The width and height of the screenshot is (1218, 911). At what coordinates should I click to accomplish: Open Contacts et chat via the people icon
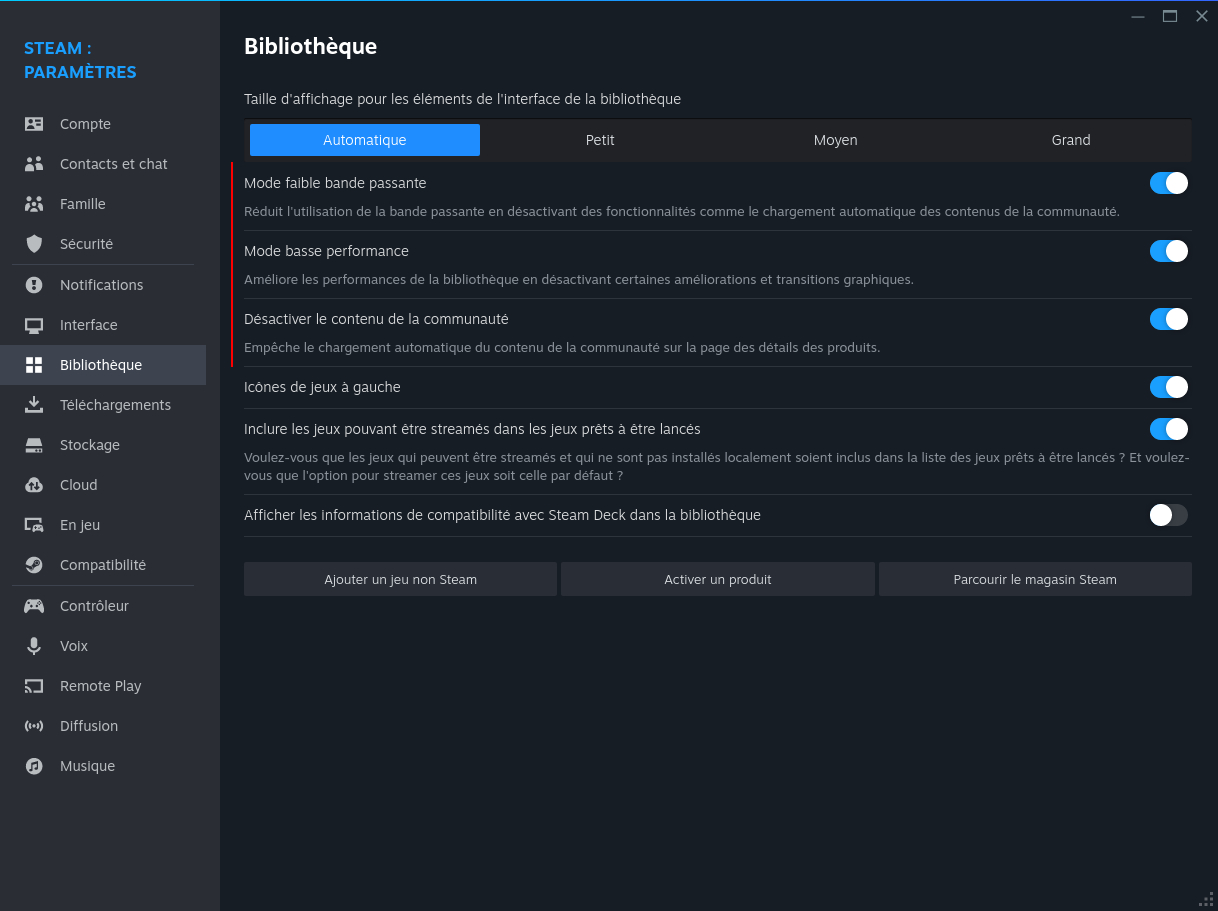[x=34, y=164]
